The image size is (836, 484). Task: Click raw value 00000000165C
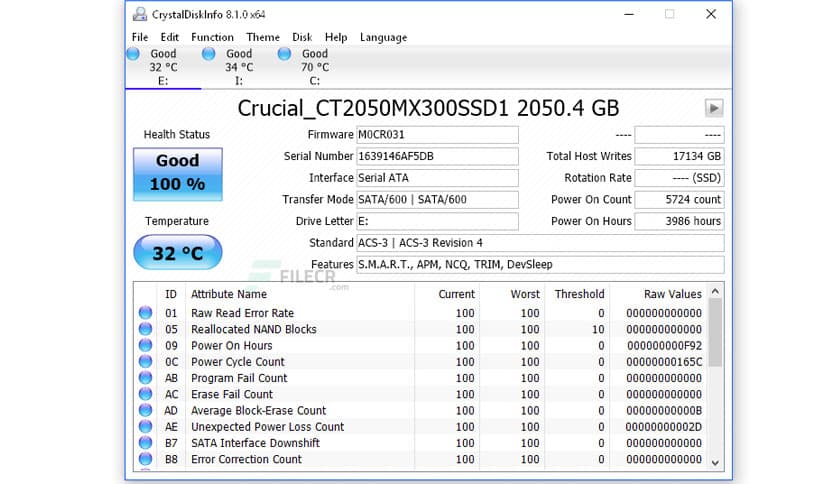pos(664,362)
